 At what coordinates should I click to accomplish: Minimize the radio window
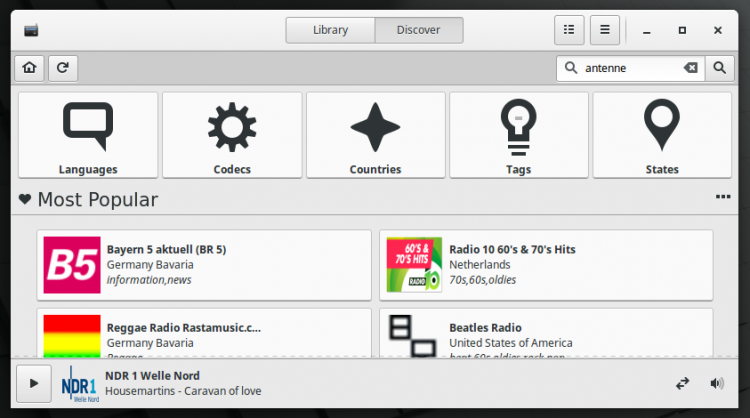click(647, 31)
